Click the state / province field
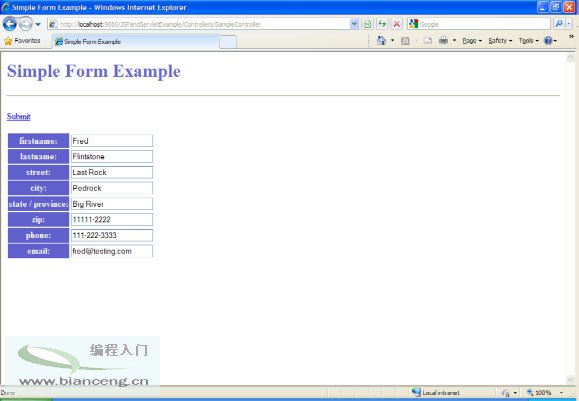The height and width of the screenshot is (401, 579). (112, 204)
